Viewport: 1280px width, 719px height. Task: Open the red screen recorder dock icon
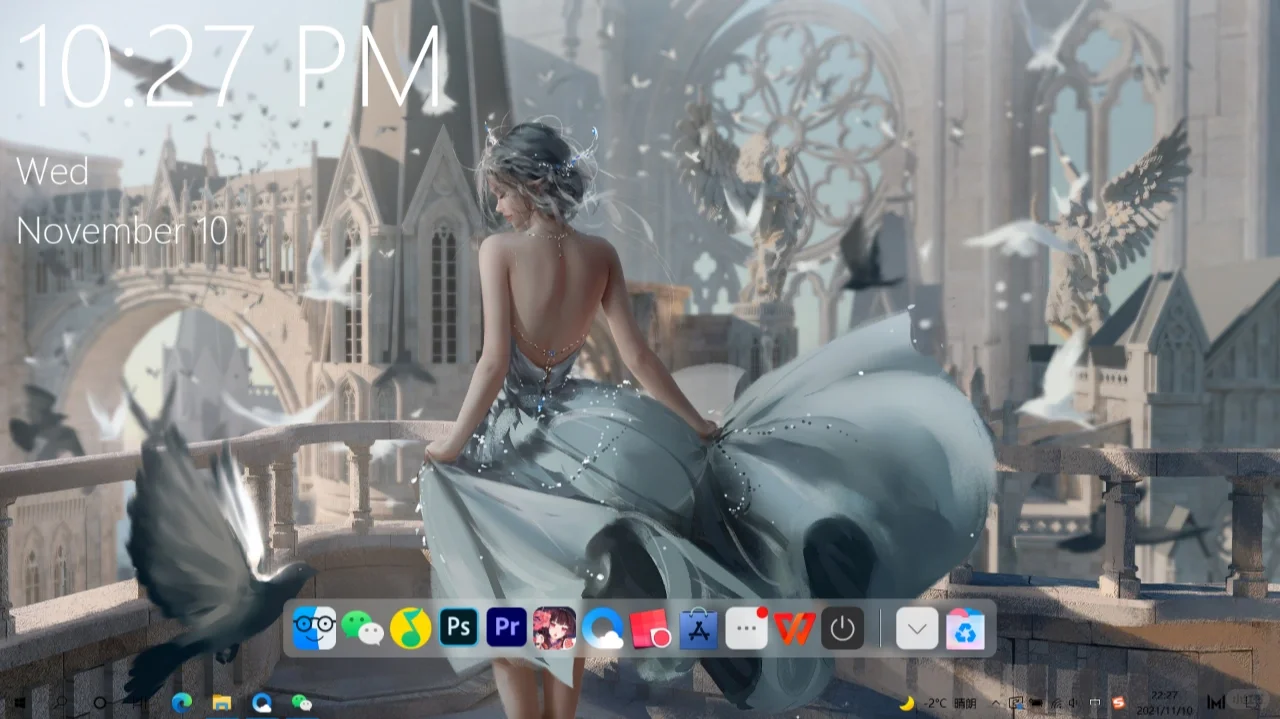coord(650,629)
